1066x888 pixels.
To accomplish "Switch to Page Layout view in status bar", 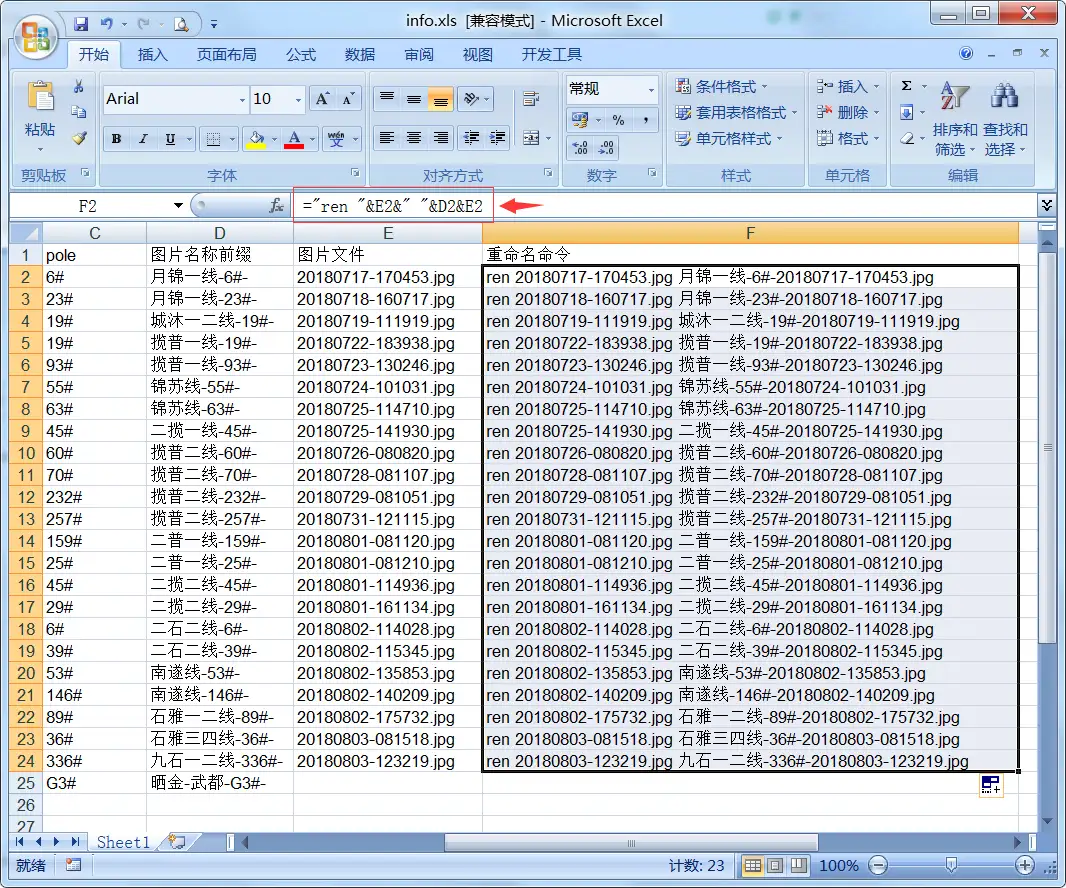I will [x=776, y=865].
